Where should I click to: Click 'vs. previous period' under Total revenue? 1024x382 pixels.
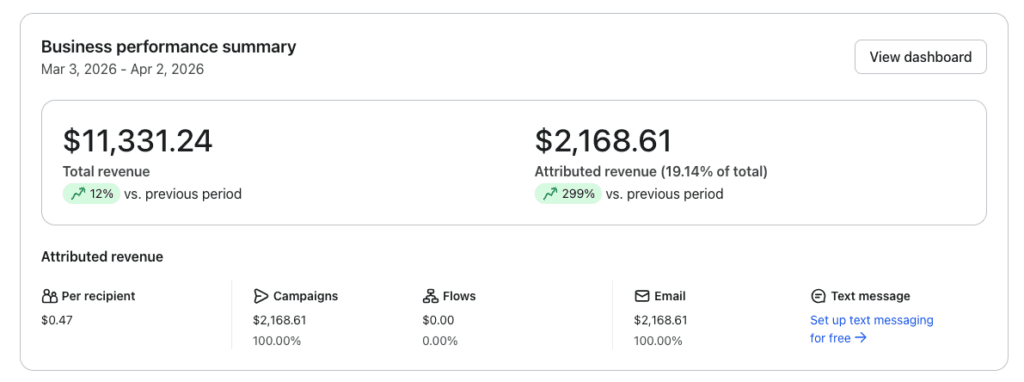click(x=183, y=194)
